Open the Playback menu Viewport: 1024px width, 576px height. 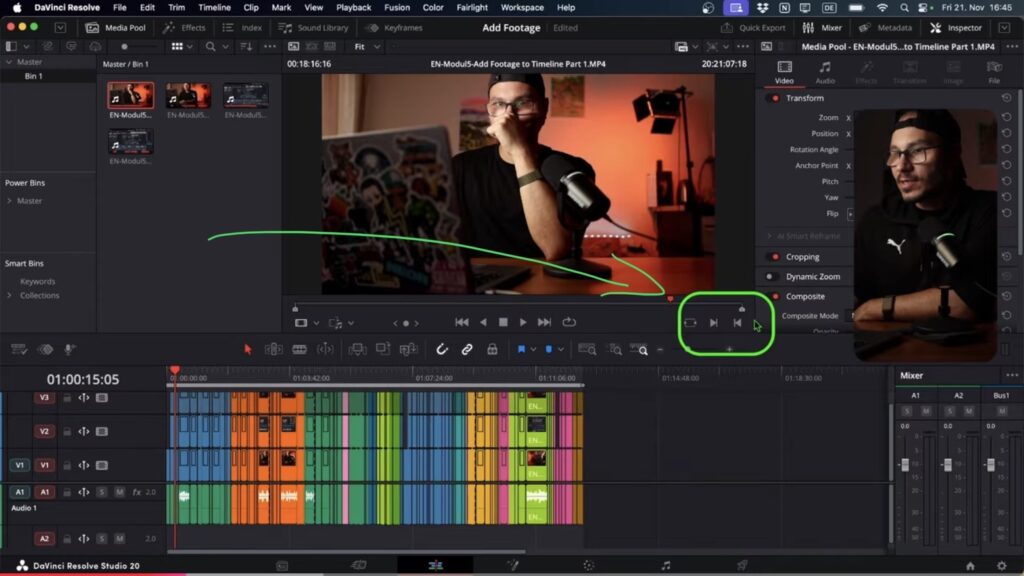click(x=355, y=7)
